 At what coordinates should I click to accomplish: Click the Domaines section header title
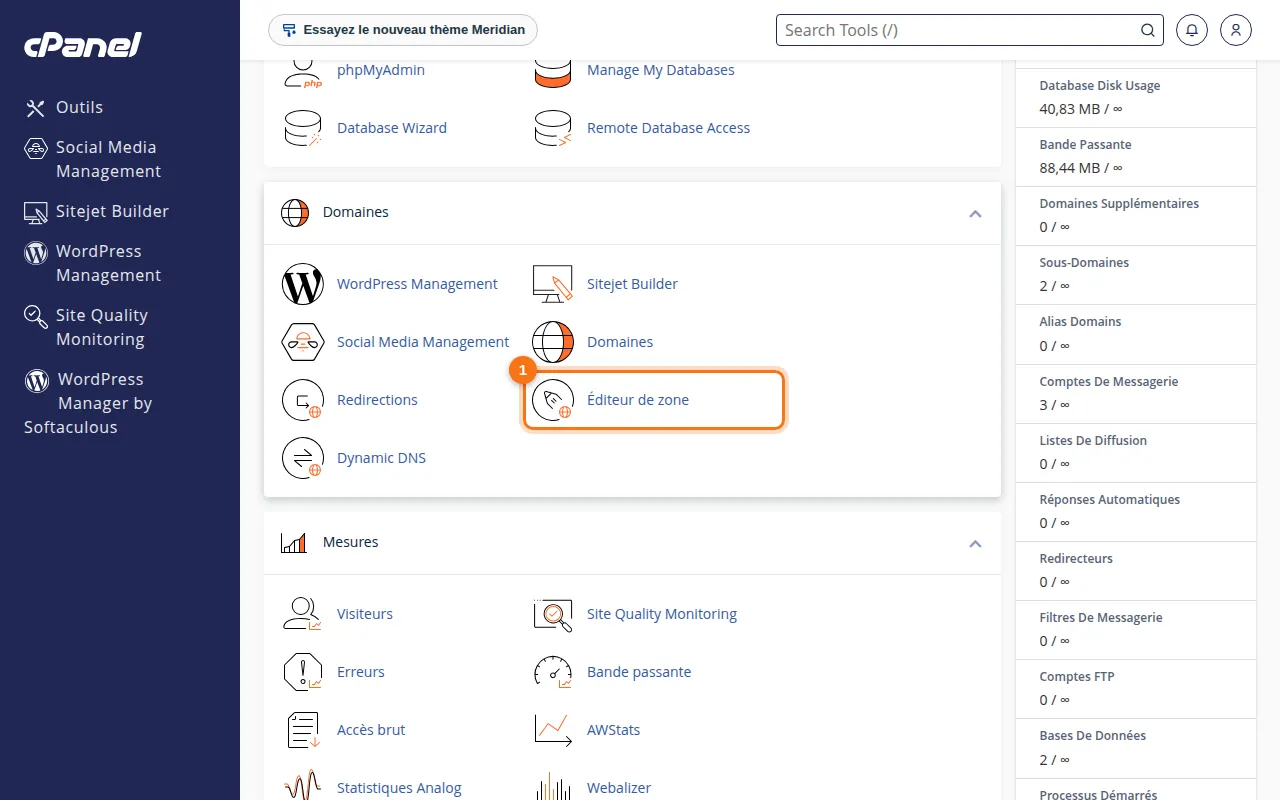[x=356, y=212]
